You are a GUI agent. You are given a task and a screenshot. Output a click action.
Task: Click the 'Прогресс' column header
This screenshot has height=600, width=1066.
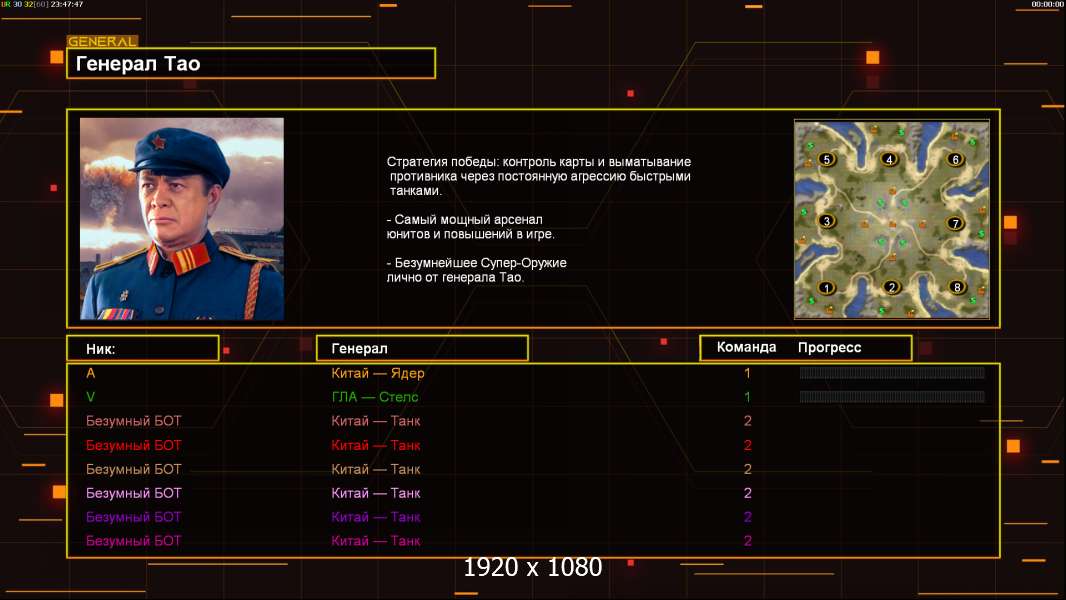click(829, 347)
